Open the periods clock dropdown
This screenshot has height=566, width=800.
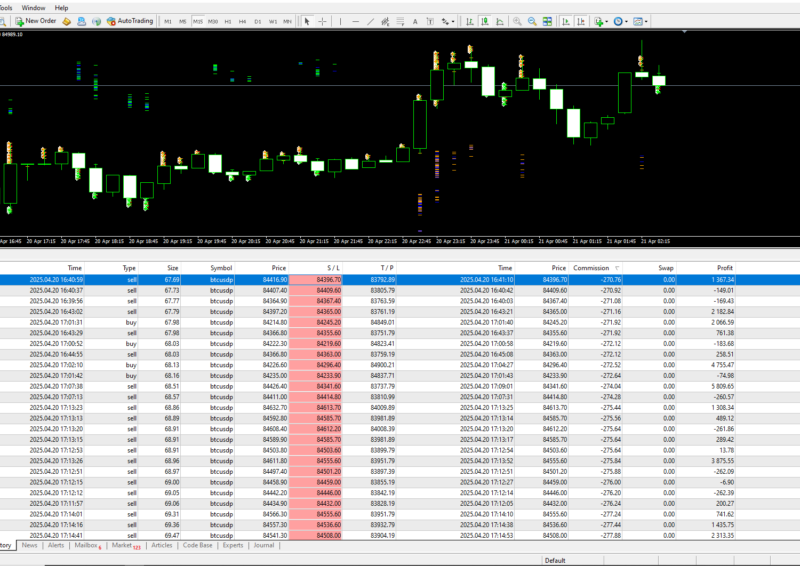pyautogui.click(x=622, y=20)
